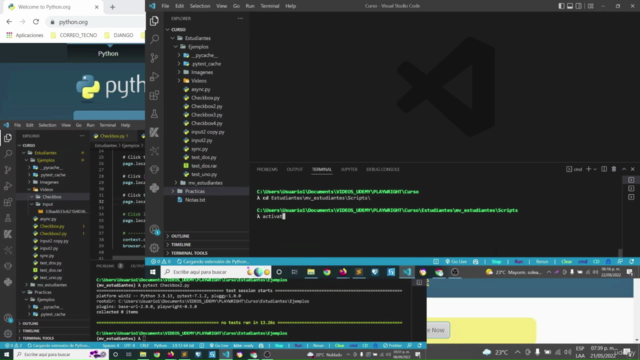The image size is (640, 360).
Task: Maximize terminal panel with up chevron
Action: 624,169
